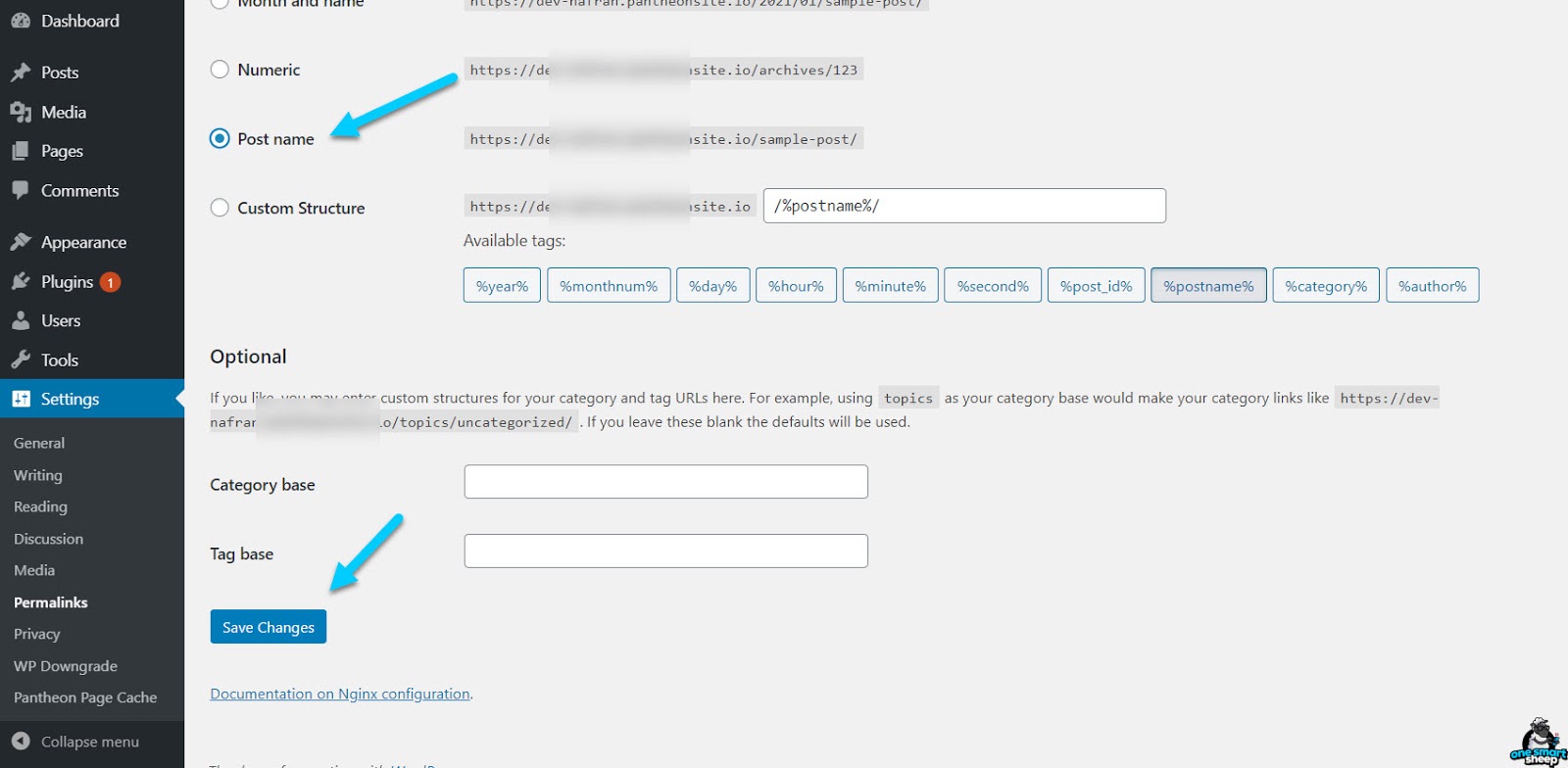Open Discussion settings submenu
Image resolution: width=1568 pixels, height=768 pixels.
click(x=48, y=539)
